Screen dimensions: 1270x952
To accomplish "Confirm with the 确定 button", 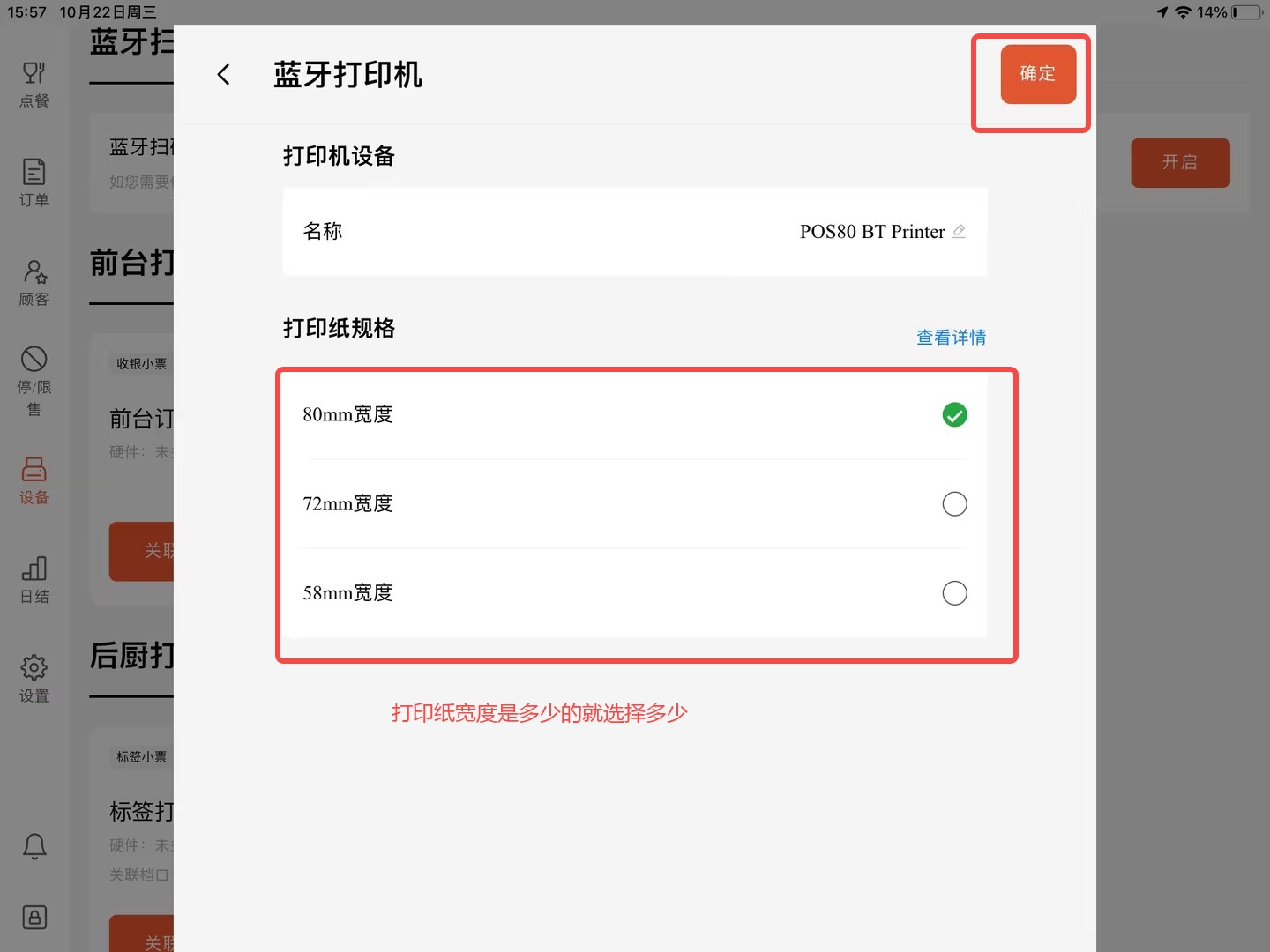I will point(1038,74).
